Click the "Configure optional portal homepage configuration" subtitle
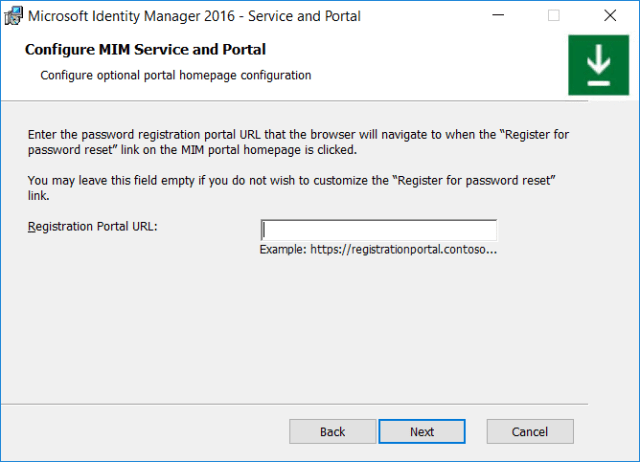 point(175,75)
